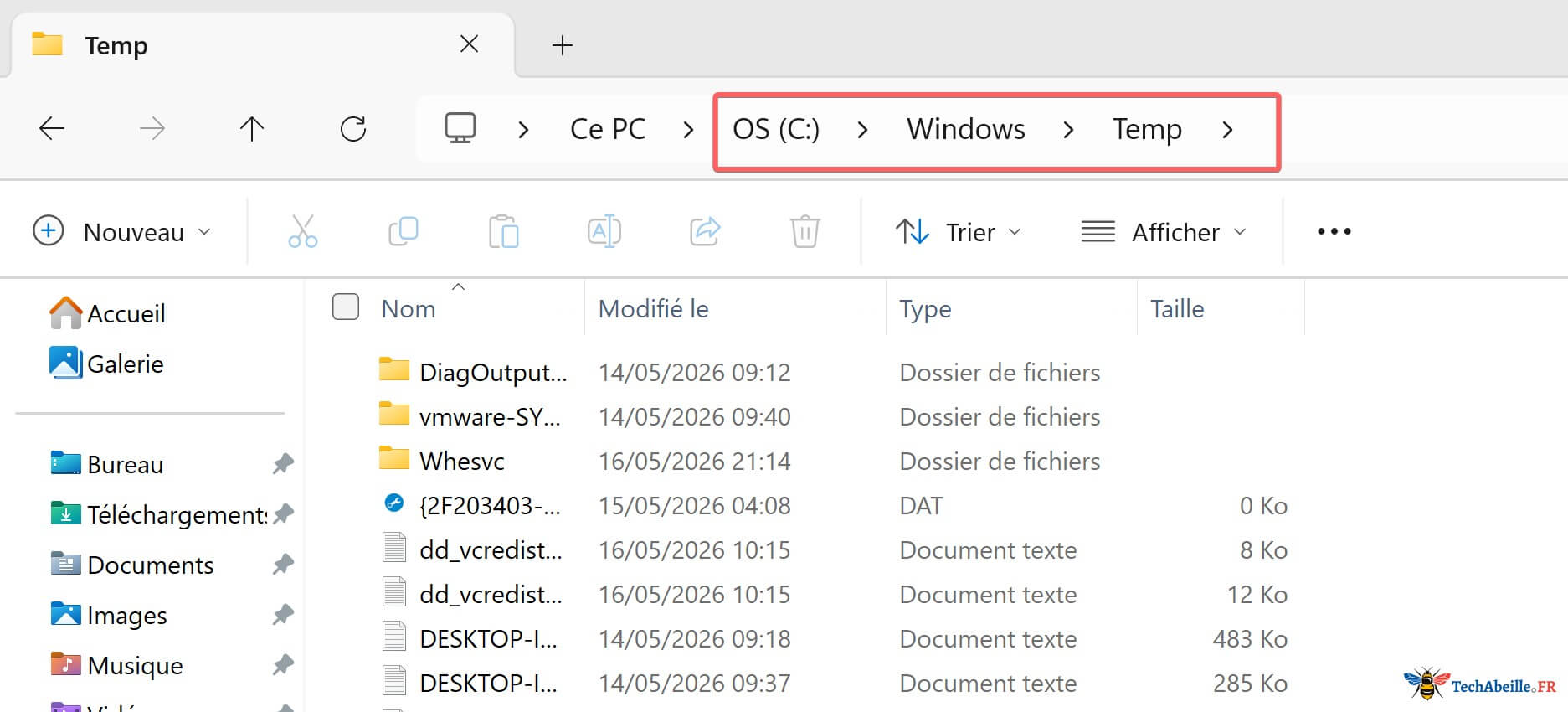Click the monitor icon in address bar

click(460, 128)
